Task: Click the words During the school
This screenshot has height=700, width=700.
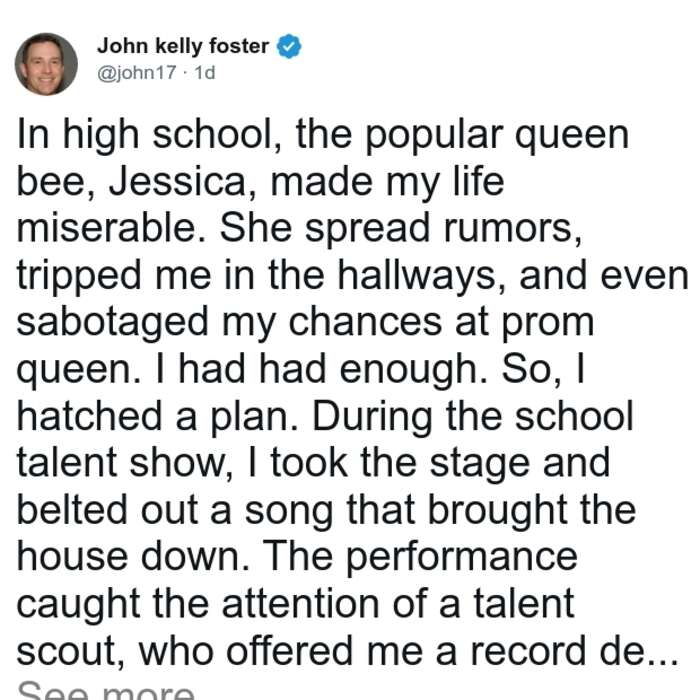Action: (473, 417)
